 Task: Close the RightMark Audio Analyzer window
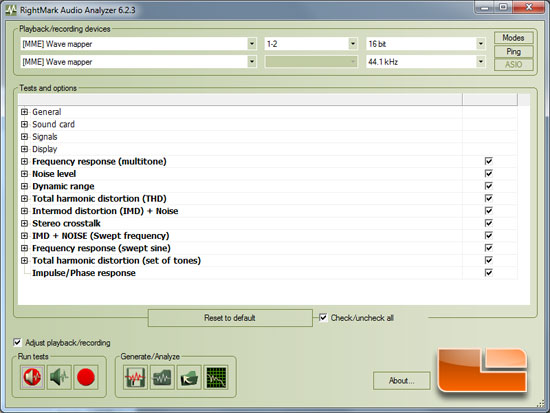point(530,7)
